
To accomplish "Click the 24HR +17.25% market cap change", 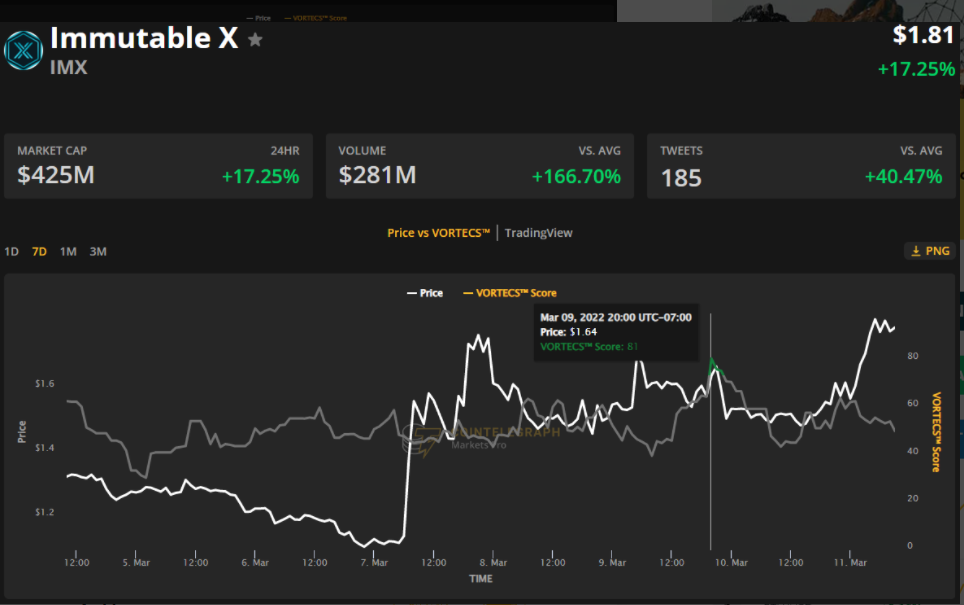I will (261, 177).
